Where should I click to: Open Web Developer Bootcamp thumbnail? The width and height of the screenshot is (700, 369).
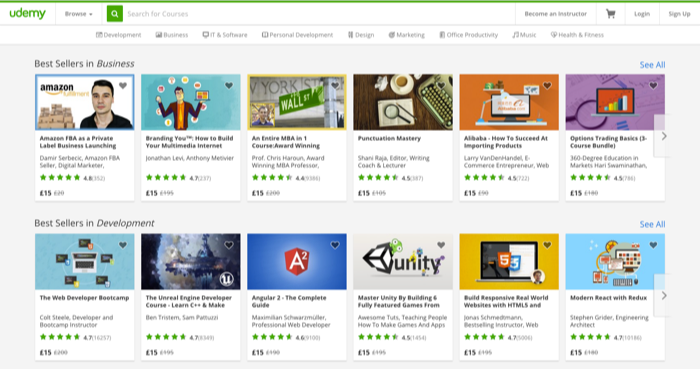pos(84,261)
